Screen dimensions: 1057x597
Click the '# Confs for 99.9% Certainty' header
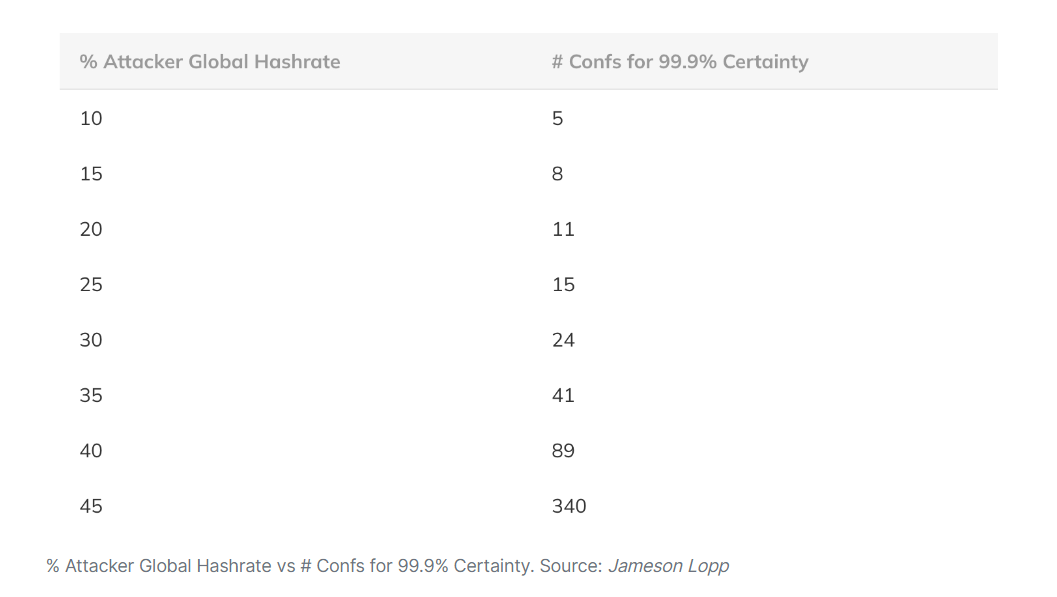680,61
